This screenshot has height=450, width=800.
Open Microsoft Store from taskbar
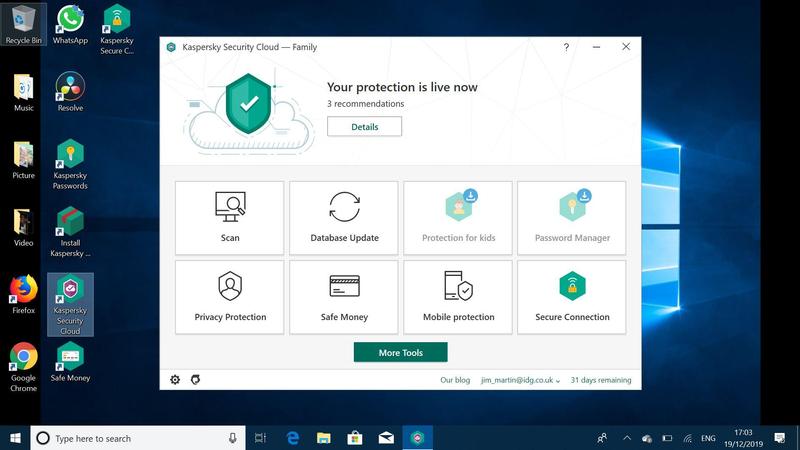point(355,438)
